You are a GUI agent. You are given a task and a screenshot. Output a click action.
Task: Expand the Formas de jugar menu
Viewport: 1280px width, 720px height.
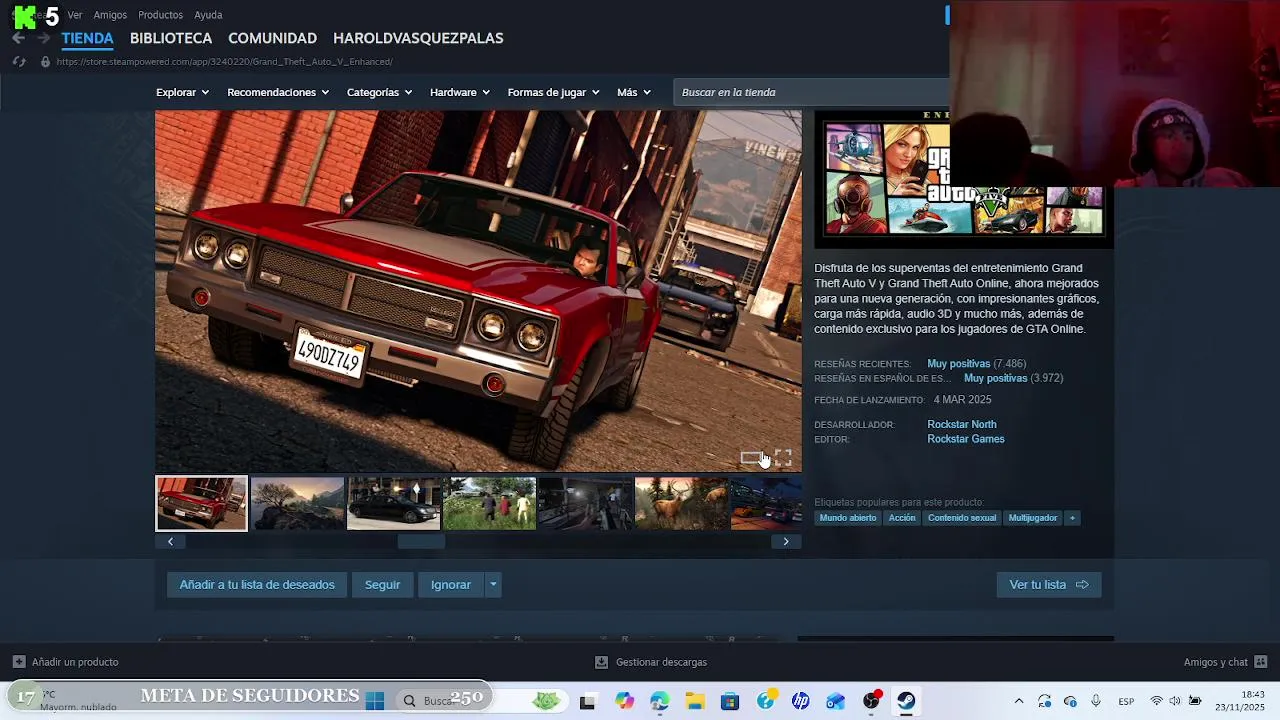coord(553,92)
